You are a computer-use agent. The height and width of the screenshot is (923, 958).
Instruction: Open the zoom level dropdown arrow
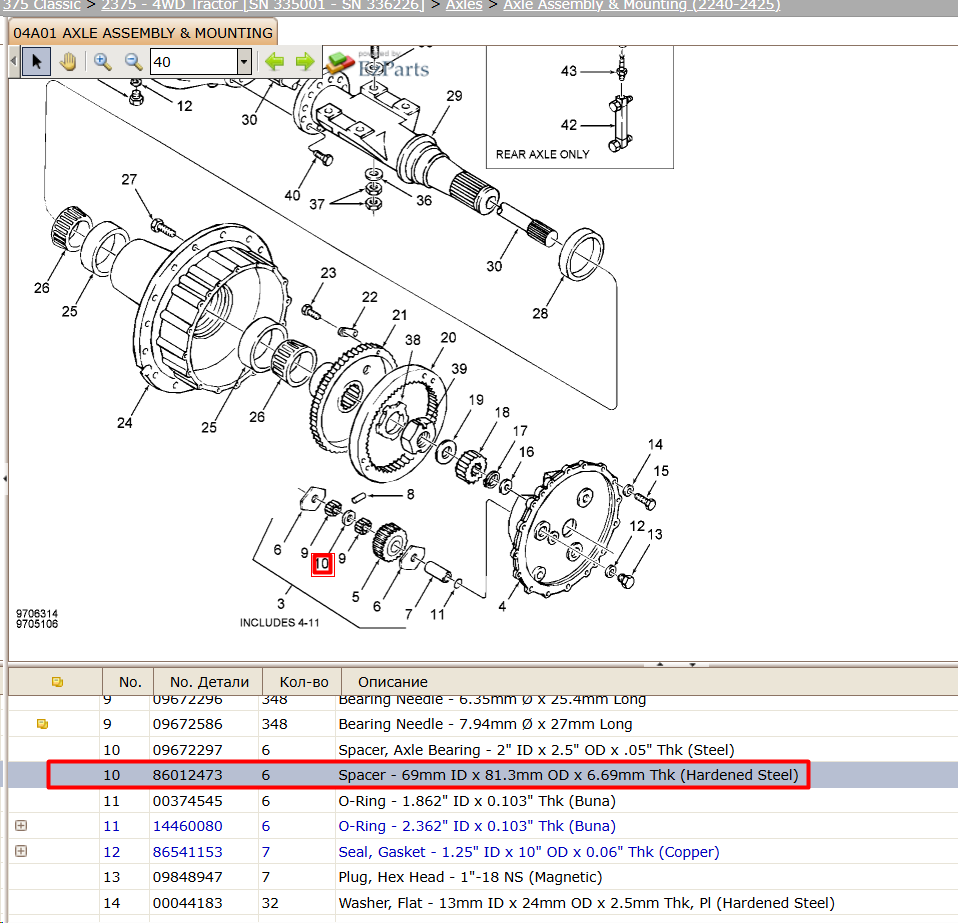click(244, 62)
